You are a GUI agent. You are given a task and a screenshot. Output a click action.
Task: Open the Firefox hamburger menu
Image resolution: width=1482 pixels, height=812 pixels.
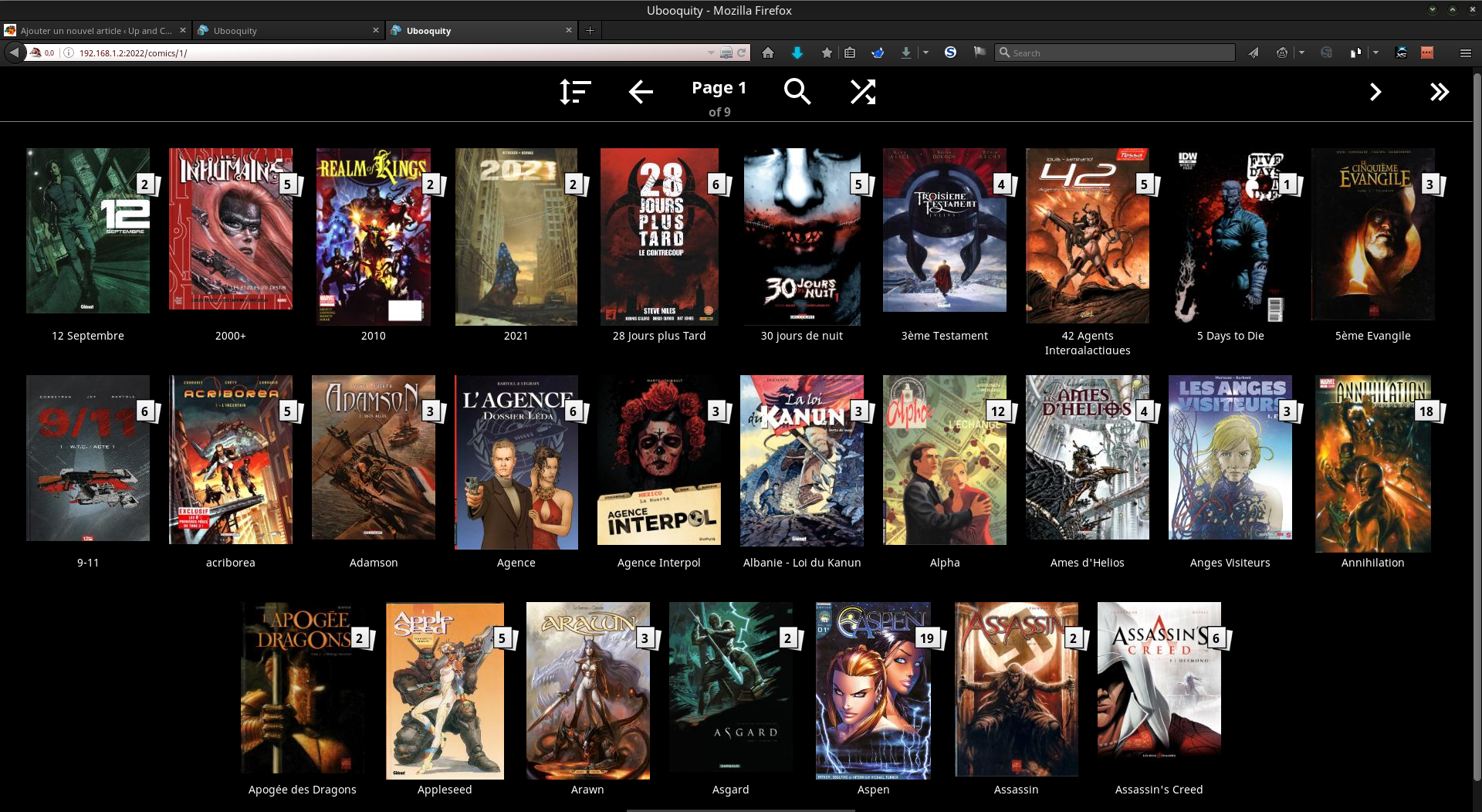(x=1465, y=52)
